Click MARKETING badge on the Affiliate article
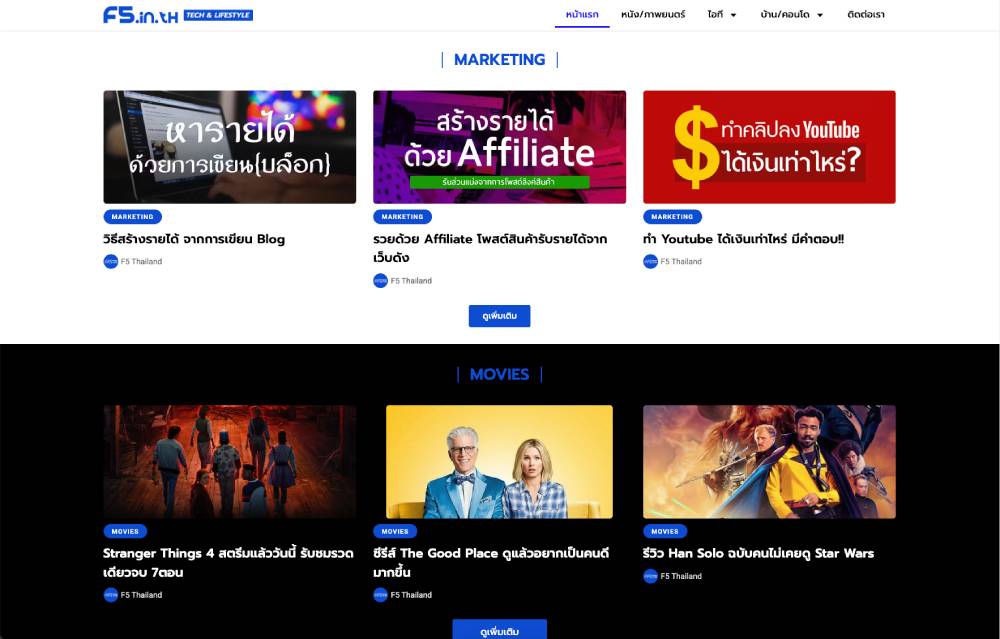Screen dimensions: 1000x639 coord(402,217)
